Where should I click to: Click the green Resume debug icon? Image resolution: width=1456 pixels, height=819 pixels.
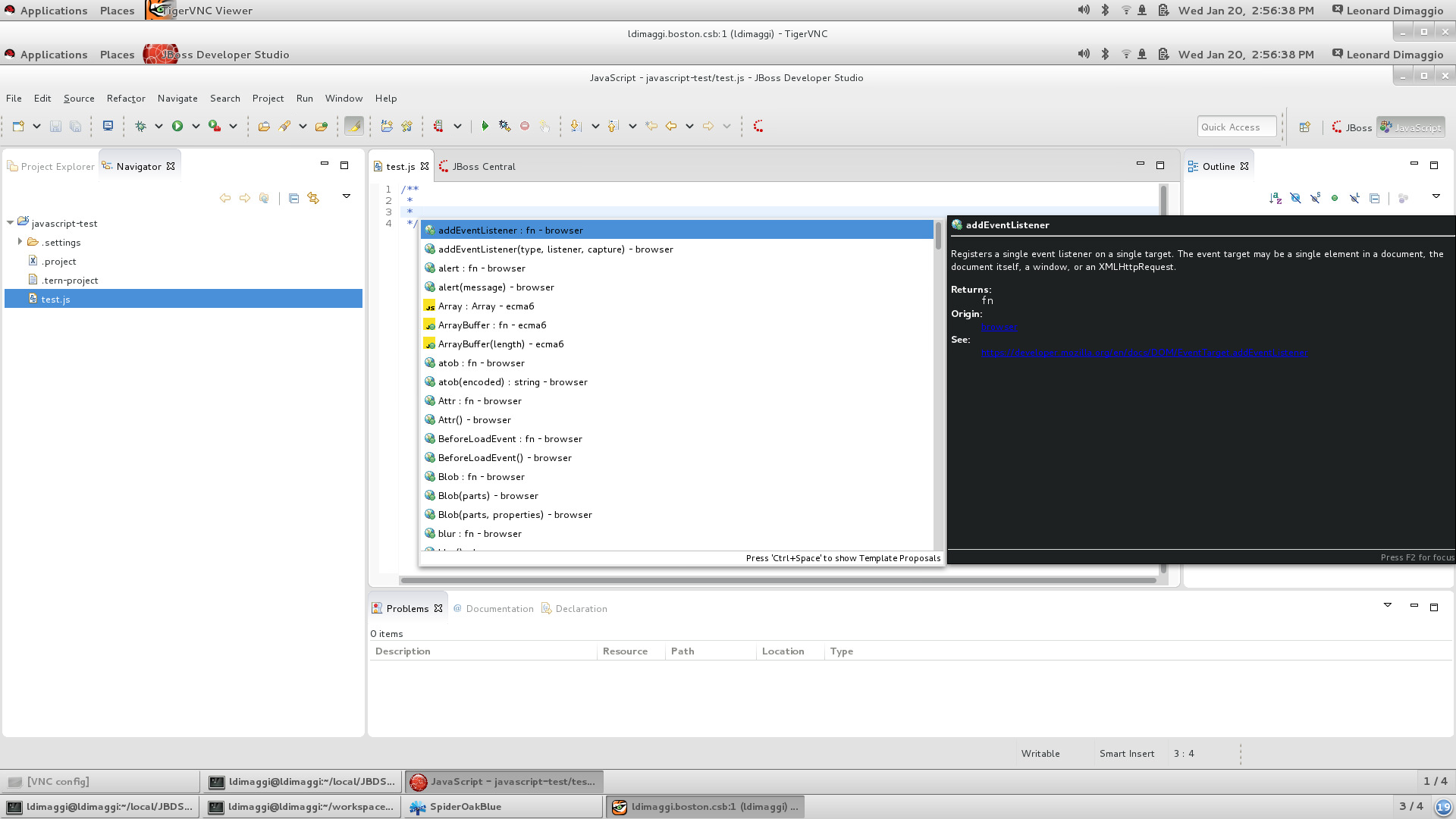pyautogui.click(x=485, y=127)
